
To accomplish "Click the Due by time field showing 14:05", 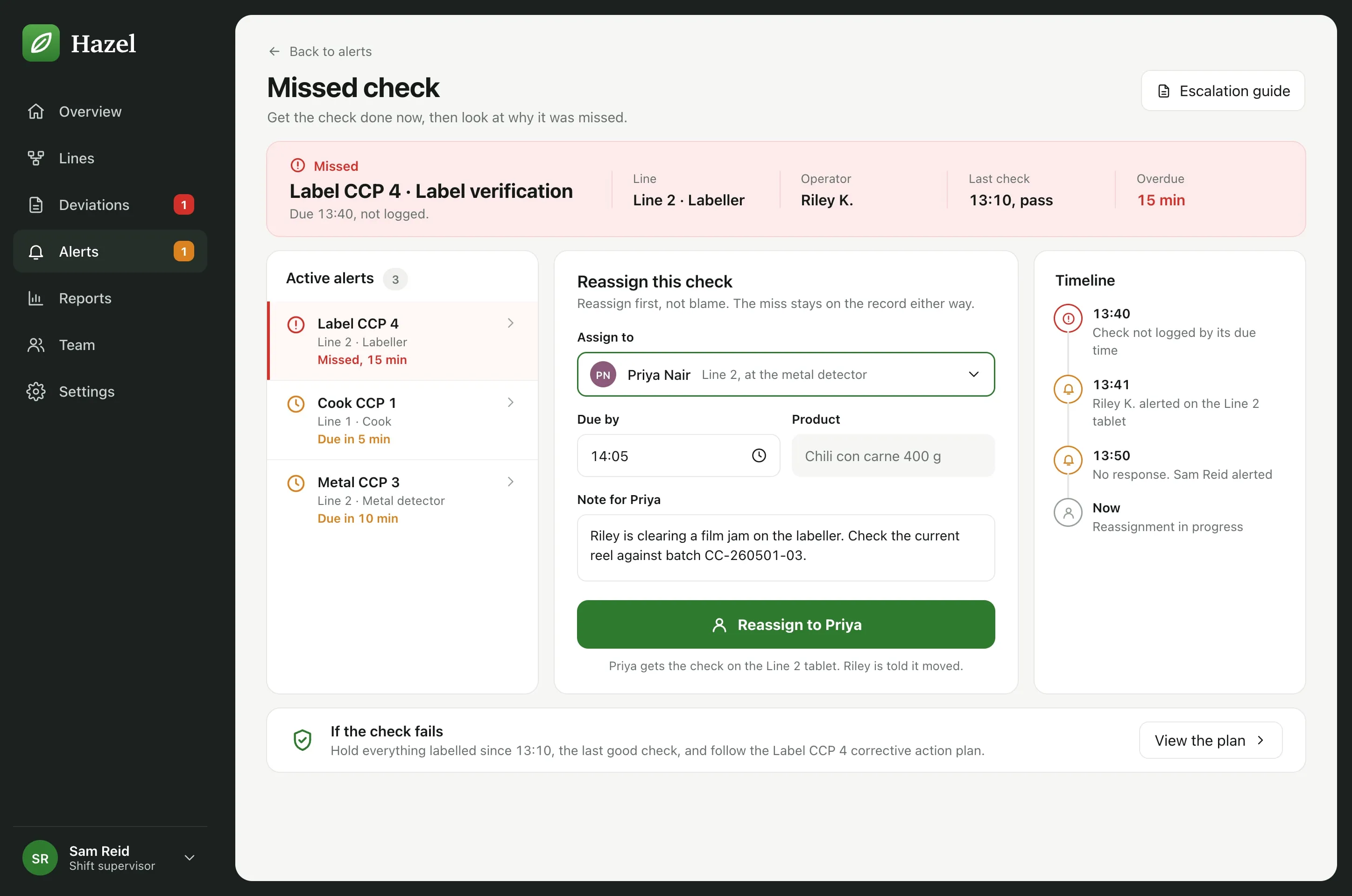I will 678,455.
